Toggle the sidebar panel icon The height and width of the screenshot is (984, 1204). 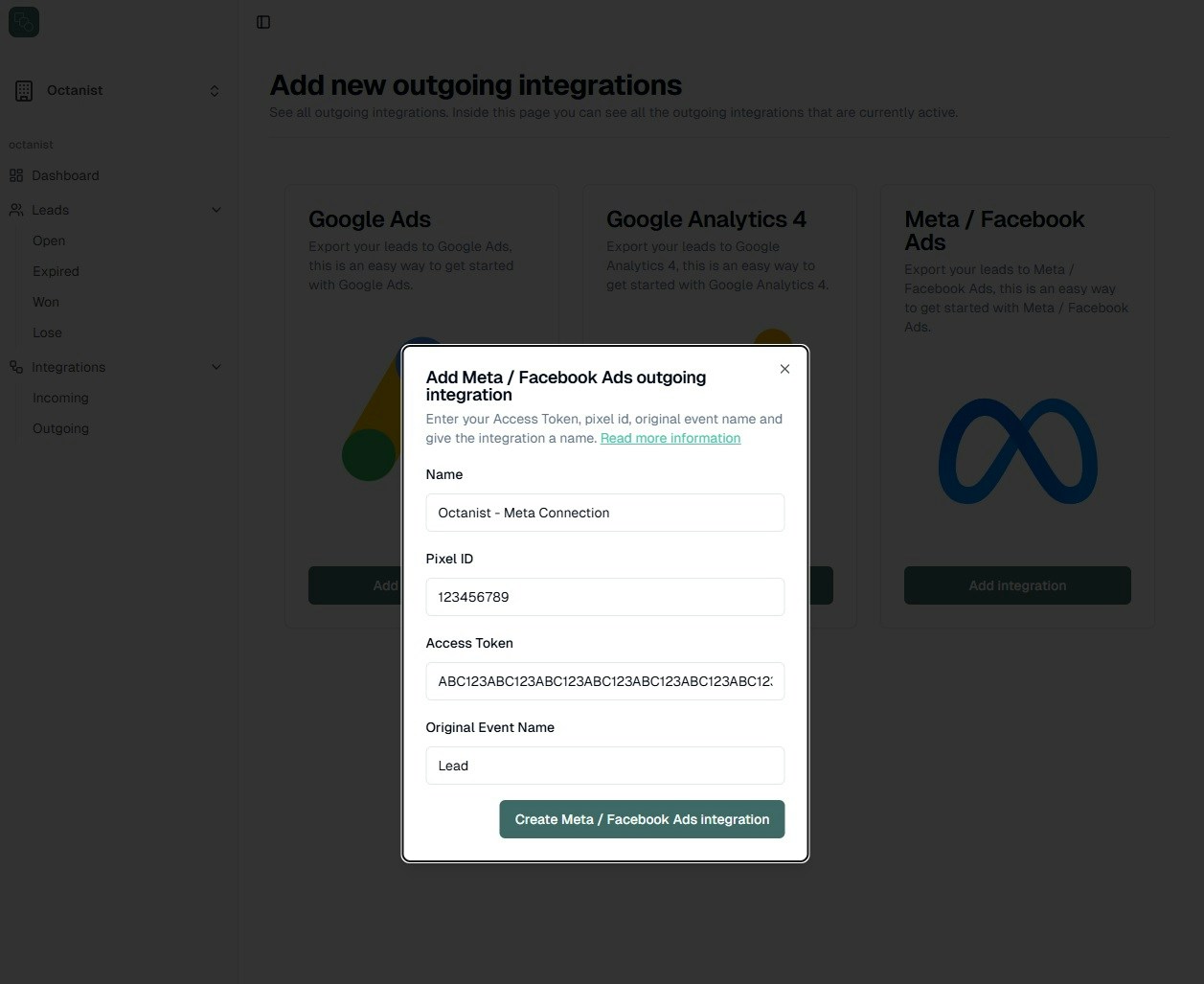coord(263,22)
